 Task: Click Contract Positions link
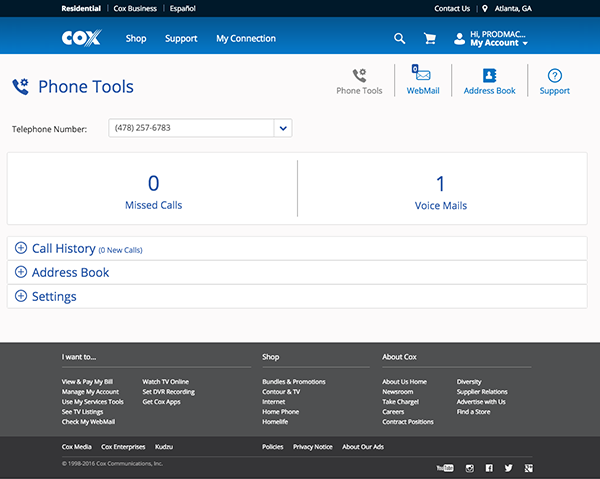pyautogui.click(x=408, y=422)
